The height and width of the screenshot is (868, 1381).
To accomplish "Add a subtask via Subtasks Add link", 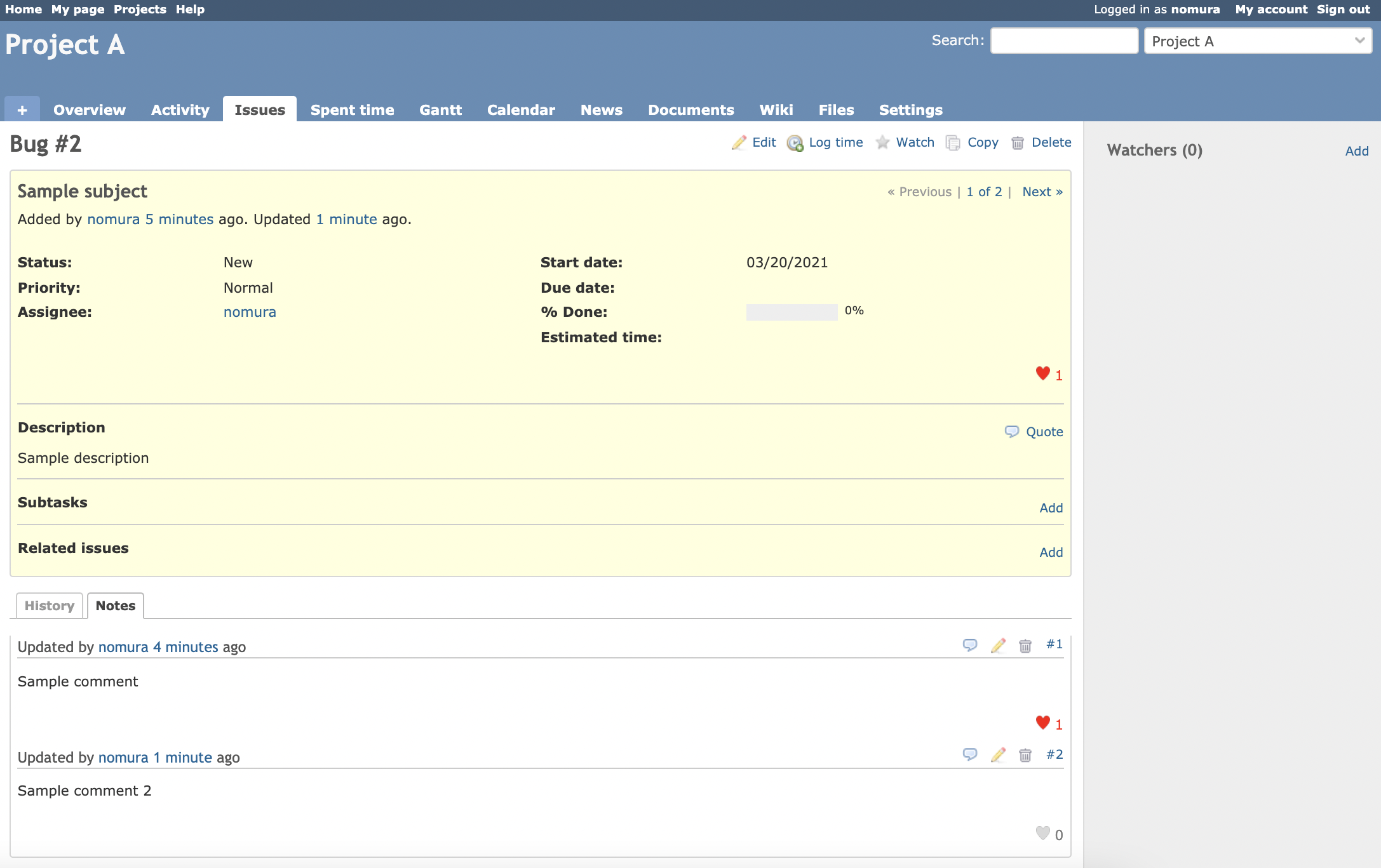I will click(x=1051, y=508).
